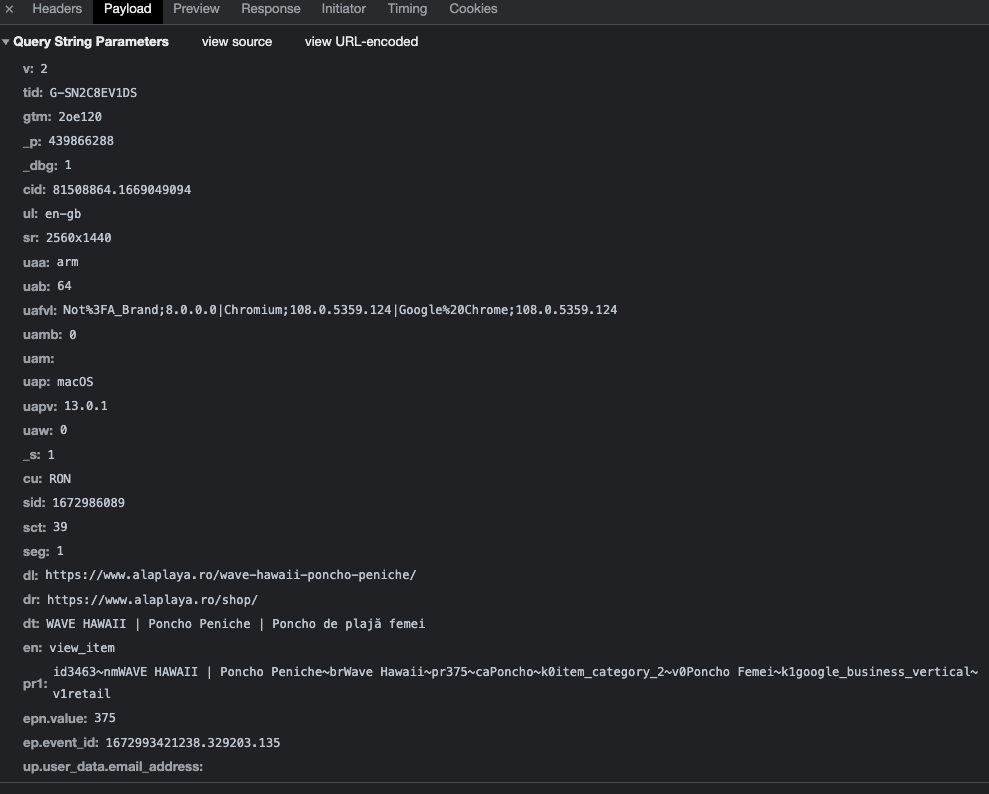Go to the Initiator tab
This screenshot has height=794, width=989.
[343, 9]
